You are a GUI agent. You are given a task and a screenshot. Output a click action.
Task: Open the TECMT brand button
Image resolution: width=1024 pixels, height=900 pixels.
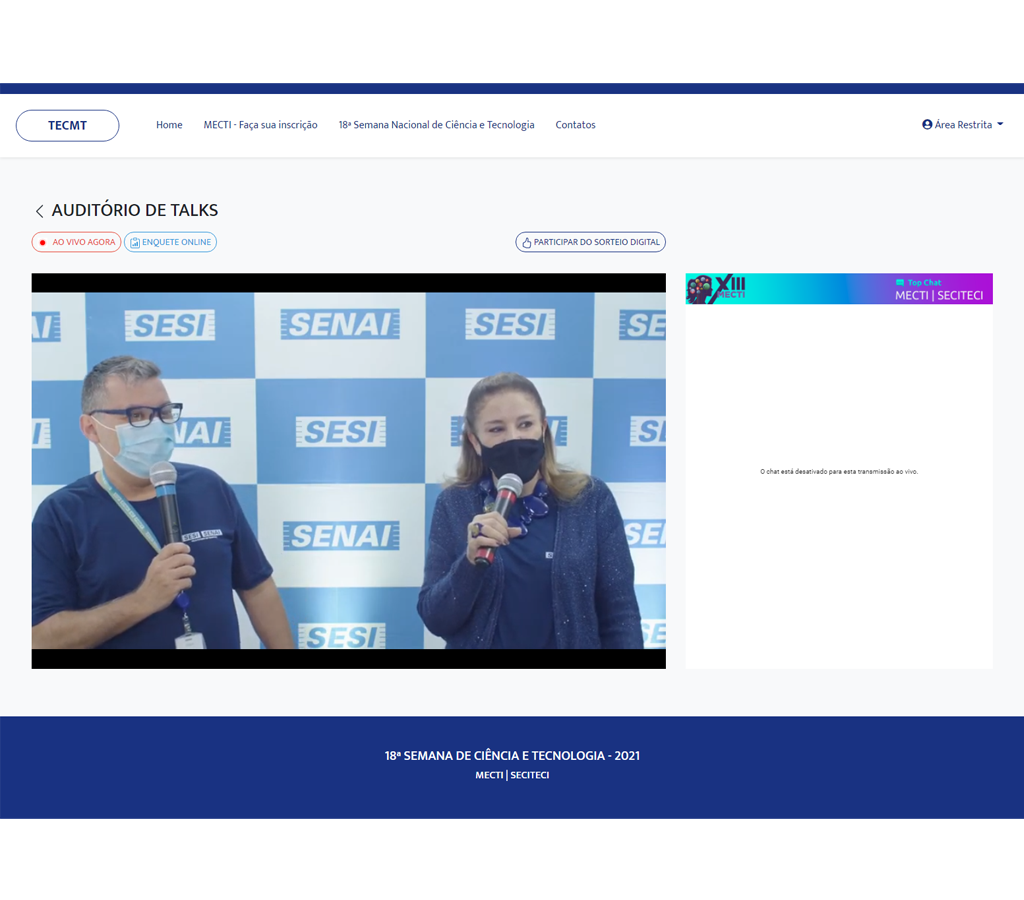[67, 125]
